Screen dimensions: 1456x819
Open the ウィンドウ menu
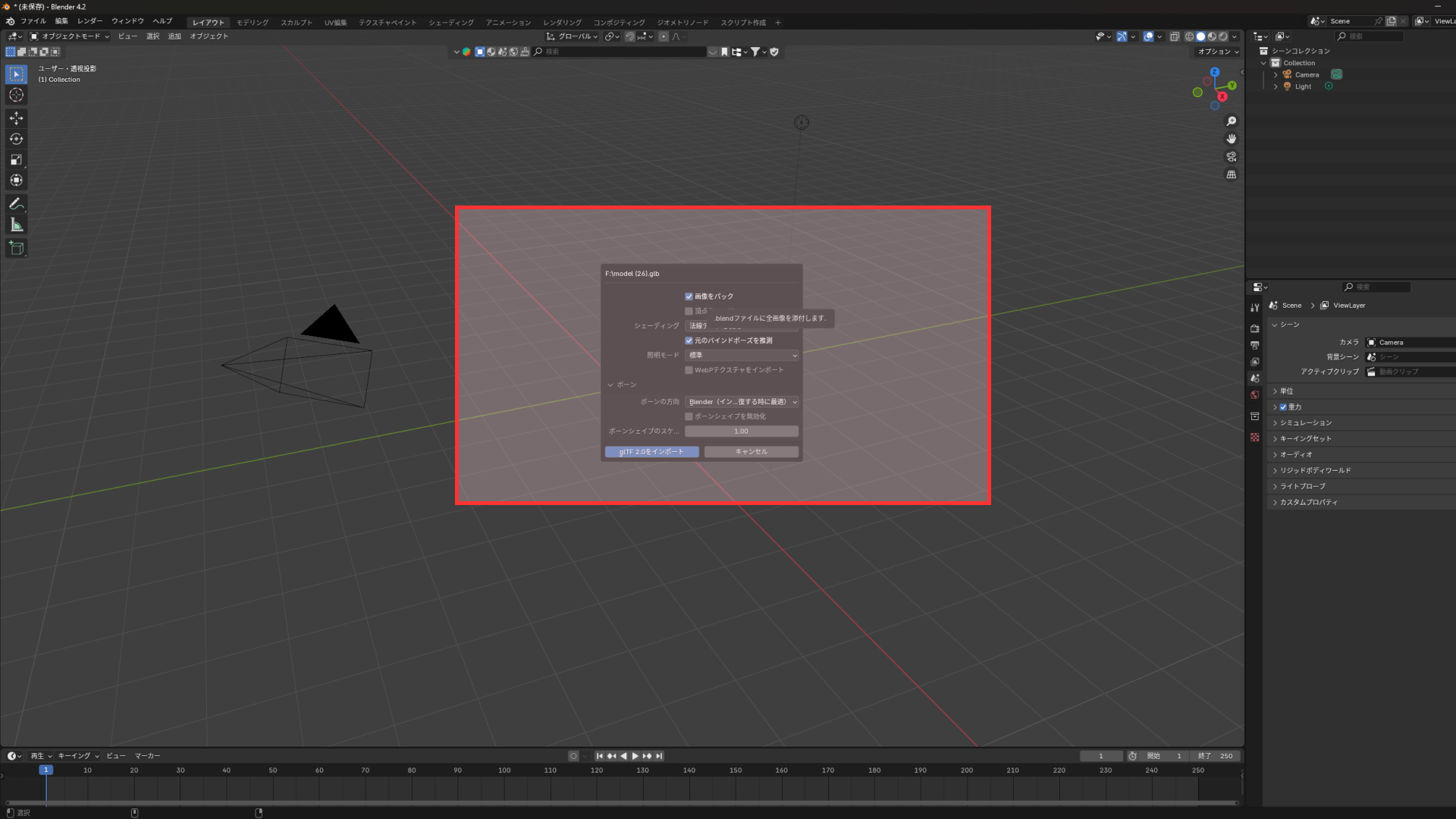coord(127,21)
